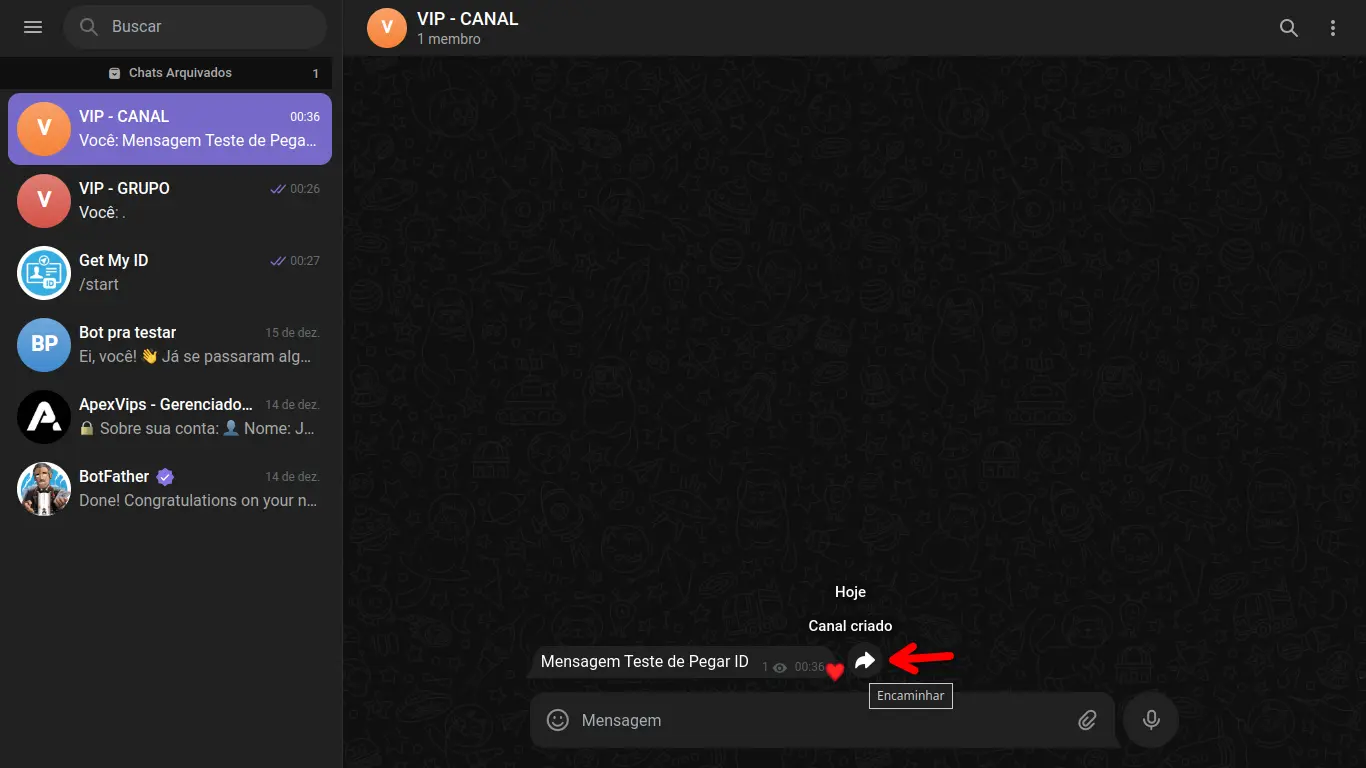Click the Buscar search field

[x=195, y=27]
